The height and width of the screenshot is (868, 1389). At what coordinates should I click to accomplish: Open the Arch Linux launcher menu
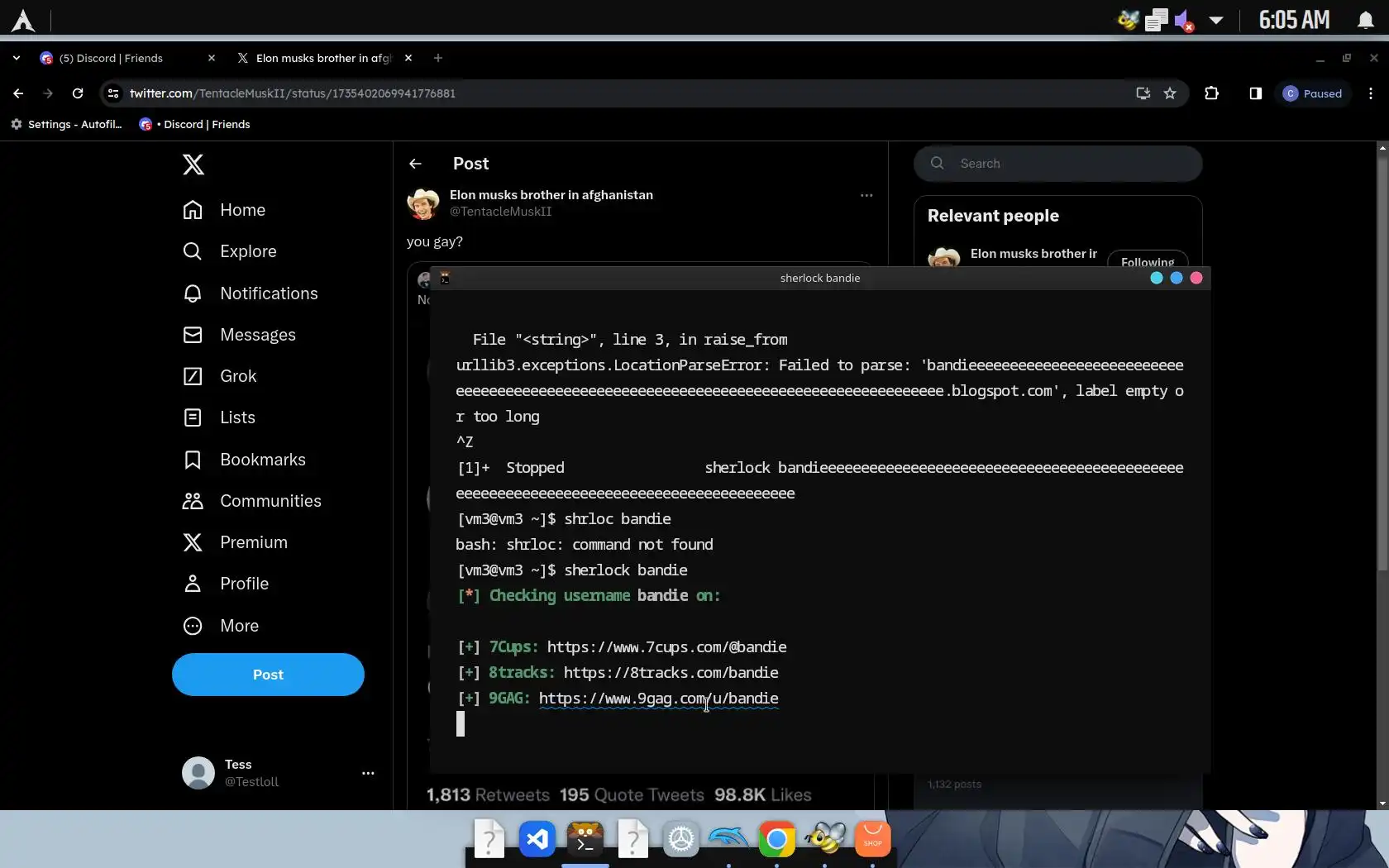(23, 20)
